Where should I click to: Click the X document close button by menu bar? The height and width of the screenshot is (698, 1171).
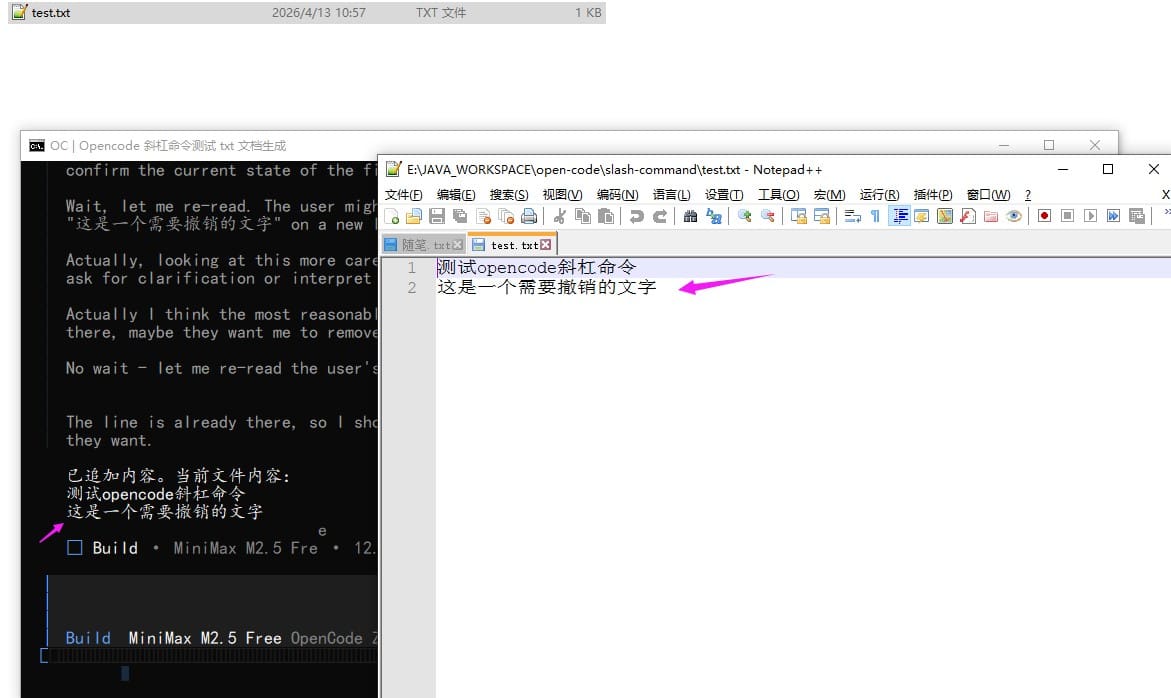point(1166,195)
